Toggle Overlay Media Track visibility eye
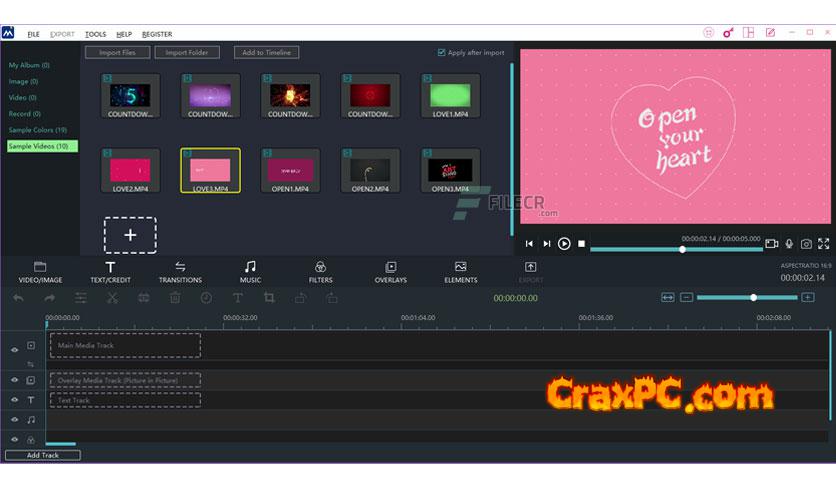This screenshot has height=484, width=836. [x=14, y=380]
